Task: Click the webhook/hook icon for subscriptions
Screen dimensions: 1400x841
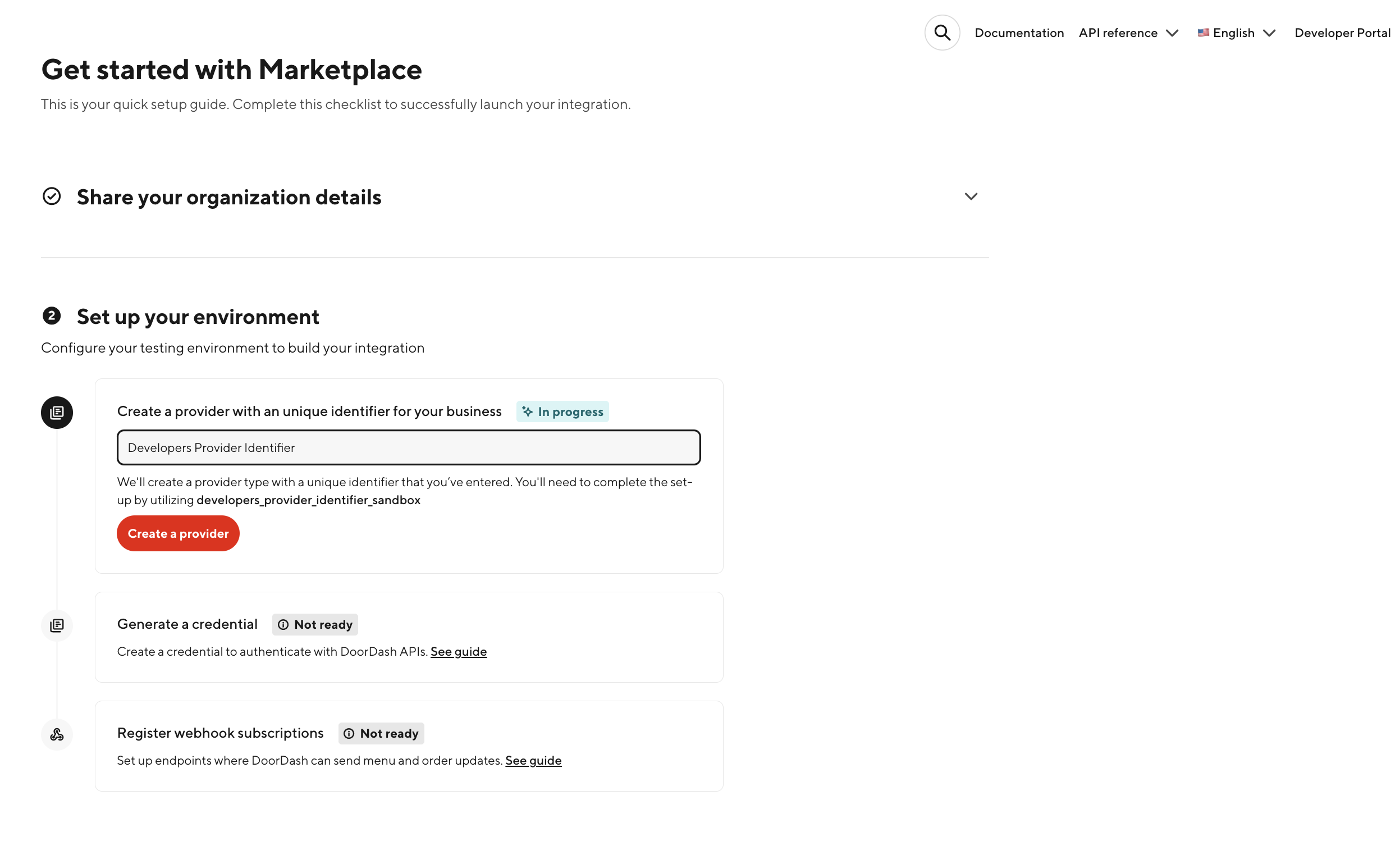Action: tap(57, 734)
